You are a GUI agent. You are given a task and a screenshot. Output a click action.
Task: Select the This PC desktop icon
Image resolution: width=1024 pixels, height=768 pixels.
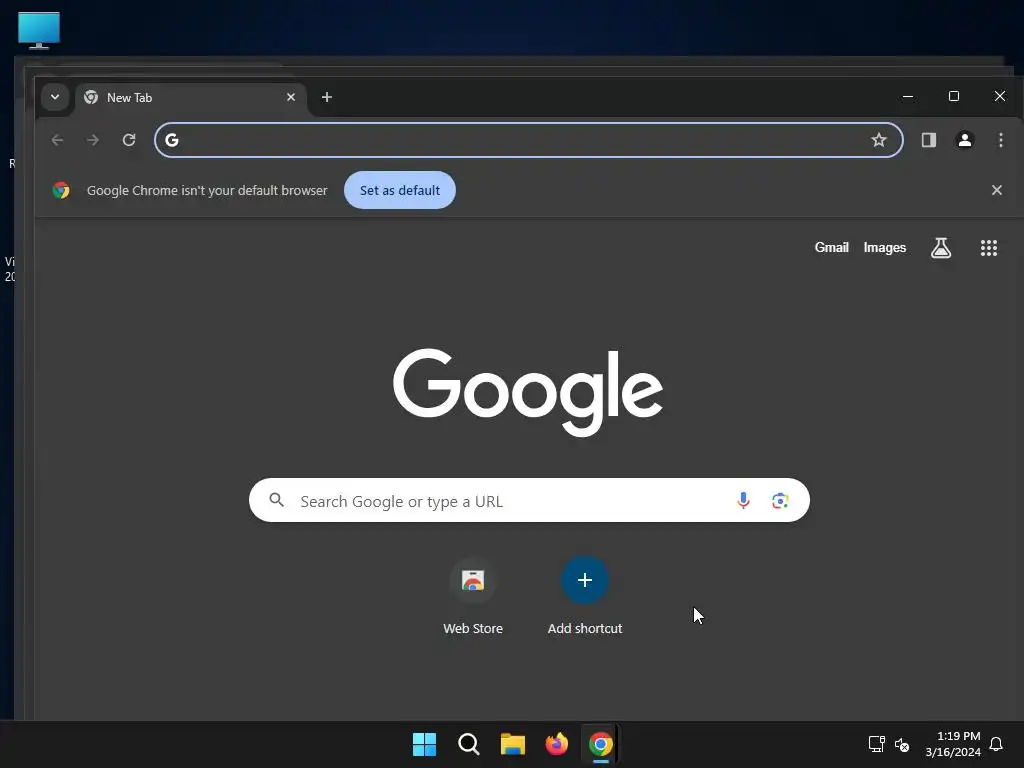coord(39,30)
